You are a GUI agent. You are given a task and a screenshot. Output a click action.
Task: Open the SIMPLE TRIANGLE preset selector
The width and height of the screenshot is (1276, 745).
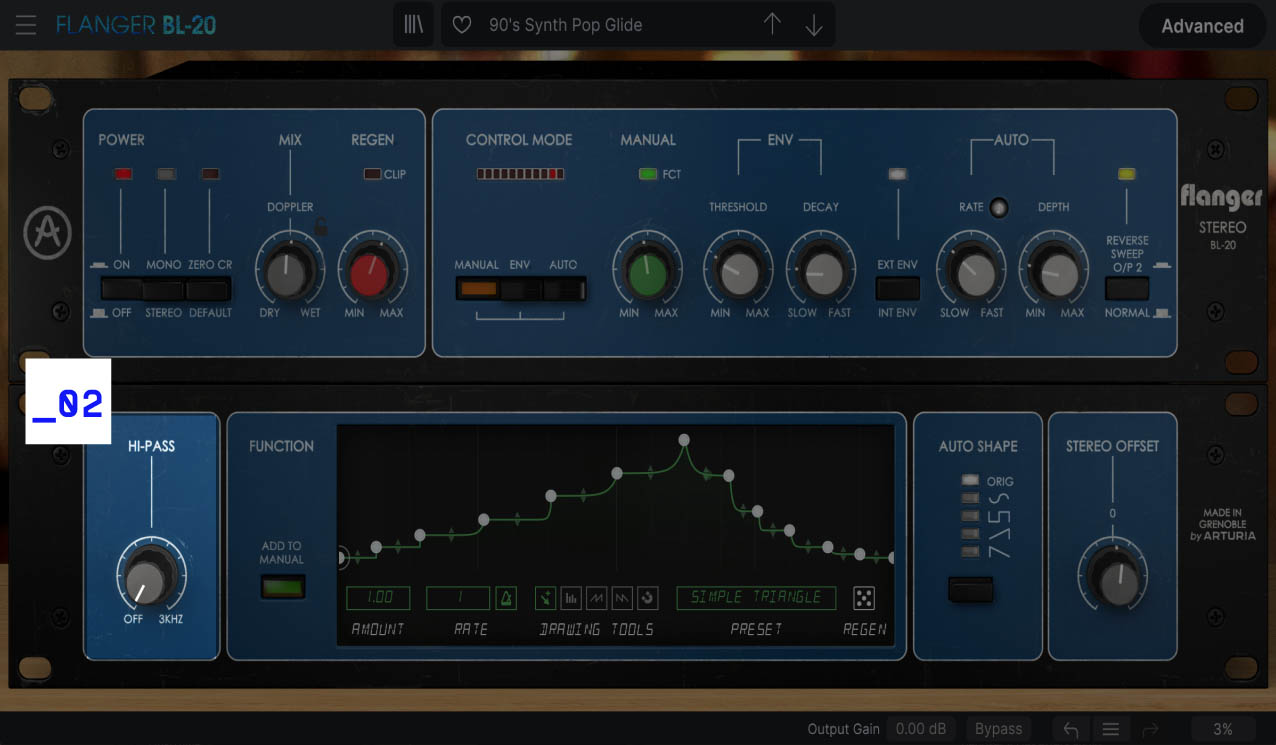tap(755, 597)
